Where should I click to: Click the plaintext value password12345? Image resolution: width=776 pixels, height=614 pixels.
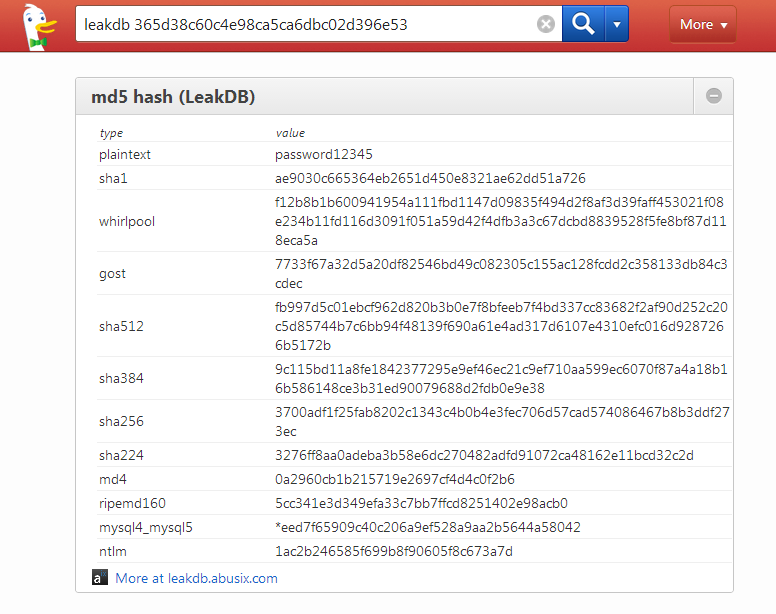point(324,154)
